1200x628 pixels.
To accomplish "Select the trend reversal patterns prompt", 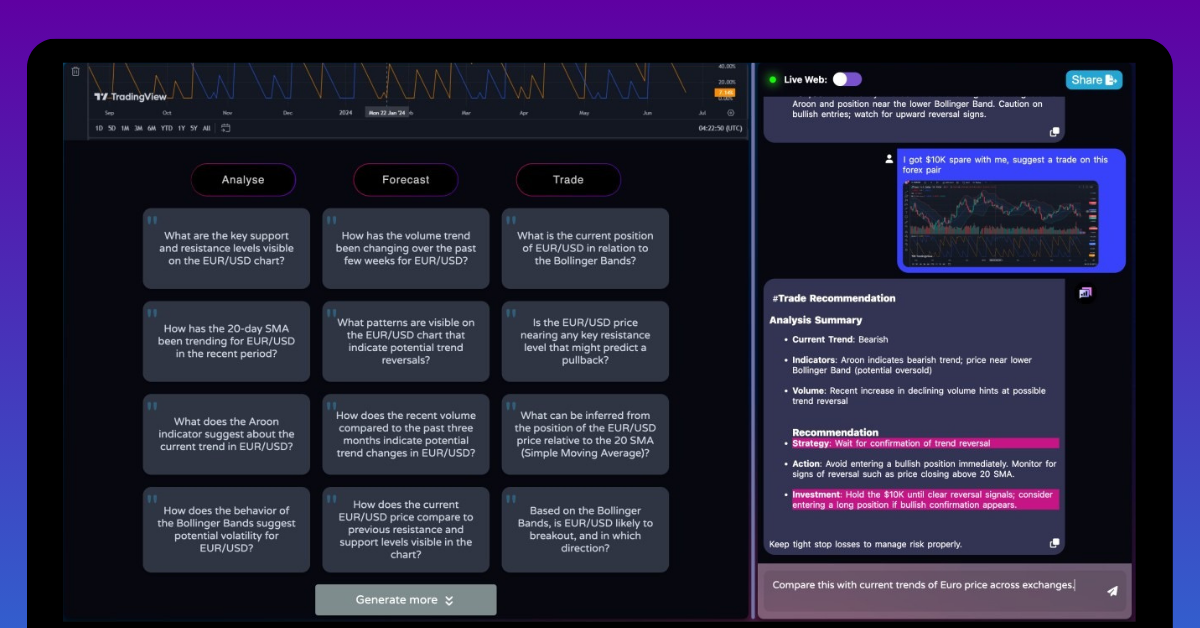I will click(405, 341).
